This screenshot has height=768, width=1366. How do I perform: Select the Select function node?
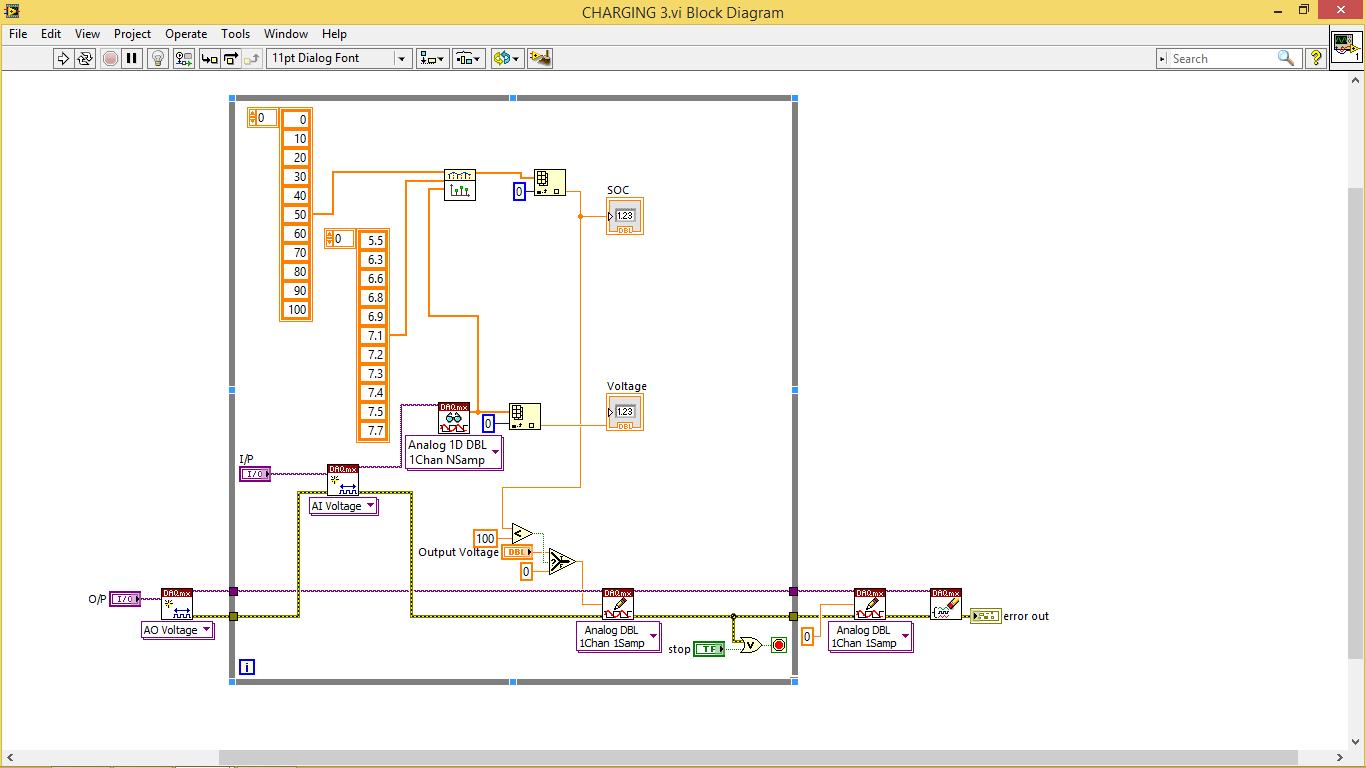click(x=562, y=562)
